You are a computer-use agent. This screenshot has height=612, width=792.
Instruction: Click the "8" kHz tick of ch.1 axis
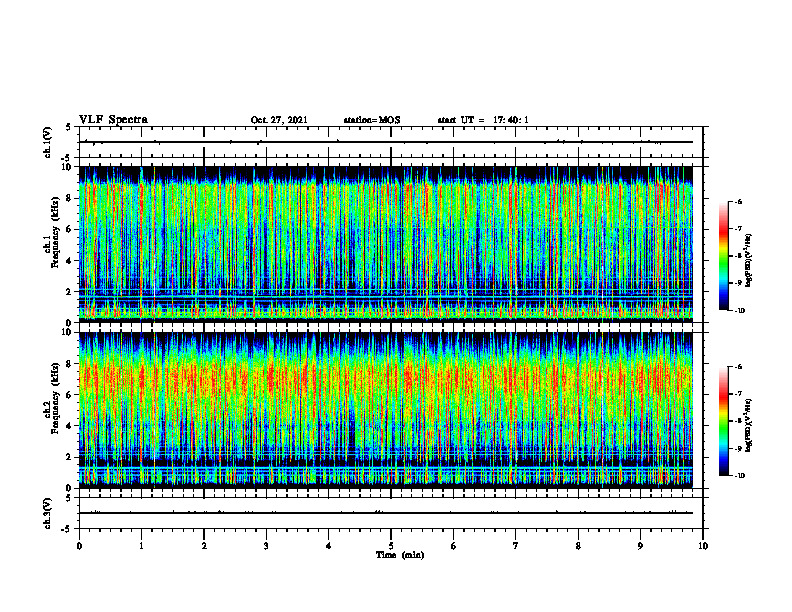click(x=70, y=198)
